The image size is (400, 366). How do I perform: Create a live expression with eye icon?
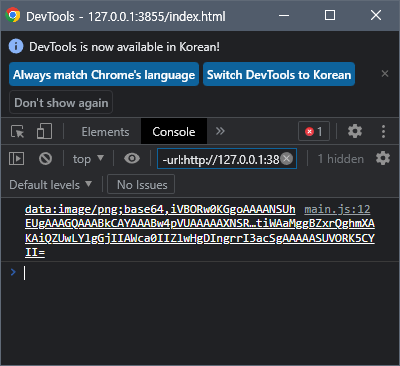132,158
